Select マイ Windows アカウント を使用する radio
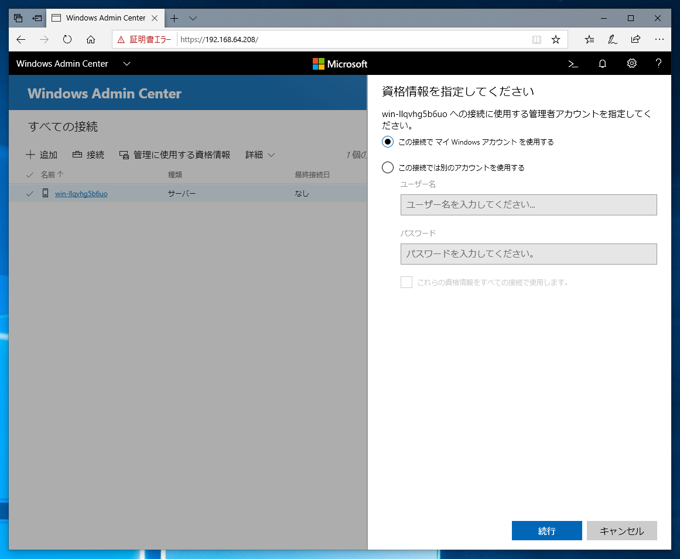 [x=388, y=142]
